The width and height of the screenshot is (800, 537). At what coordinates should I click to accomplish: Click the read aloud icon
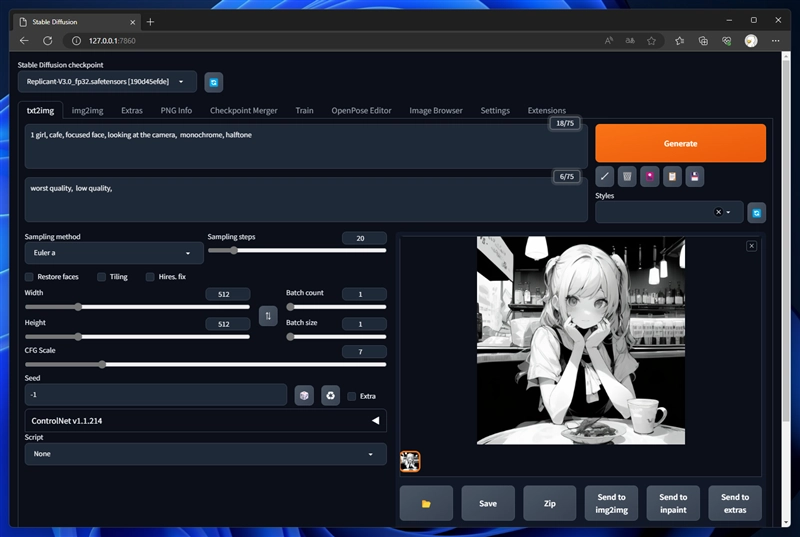(x=609, y=41)
